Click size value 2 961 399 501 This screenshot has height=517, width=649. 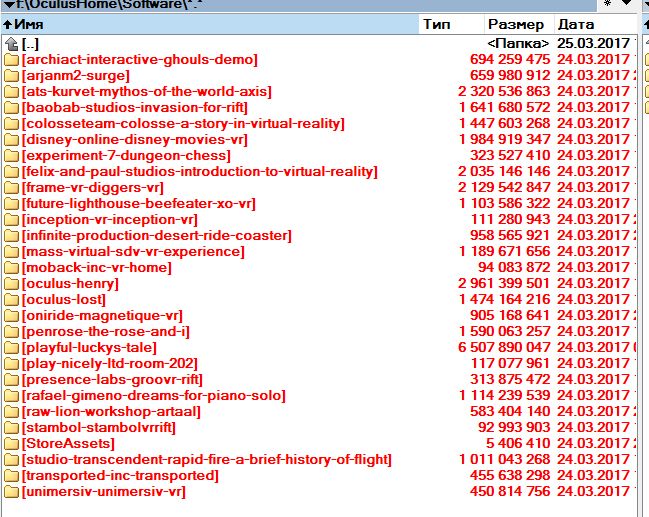504,284
